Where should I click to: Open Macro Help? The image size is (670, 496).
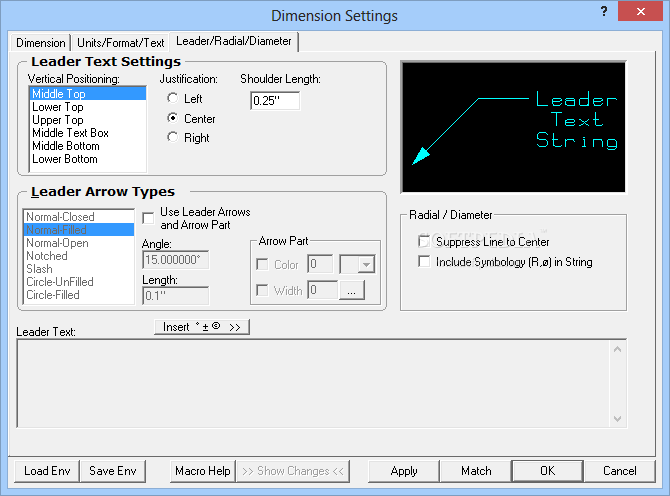pos(203,471)
